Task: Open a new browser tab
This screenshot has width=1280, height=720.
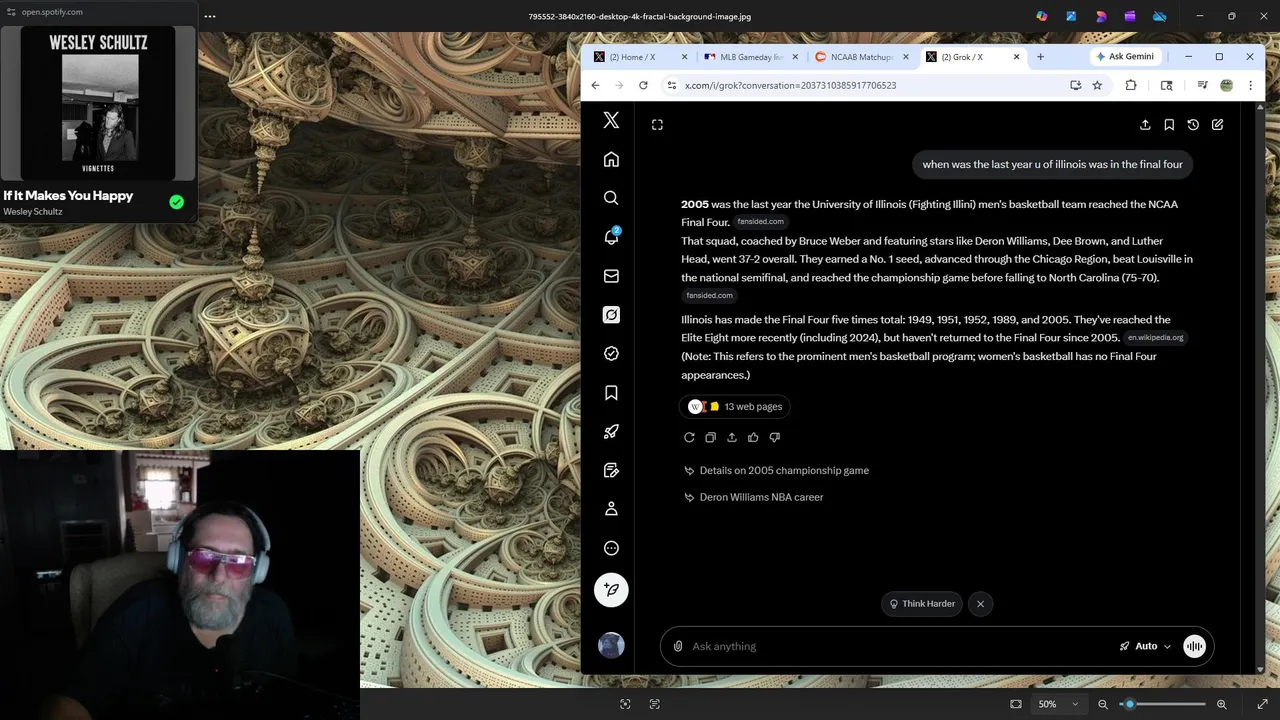Action: pyautogui.click(x=1040, y=57)
